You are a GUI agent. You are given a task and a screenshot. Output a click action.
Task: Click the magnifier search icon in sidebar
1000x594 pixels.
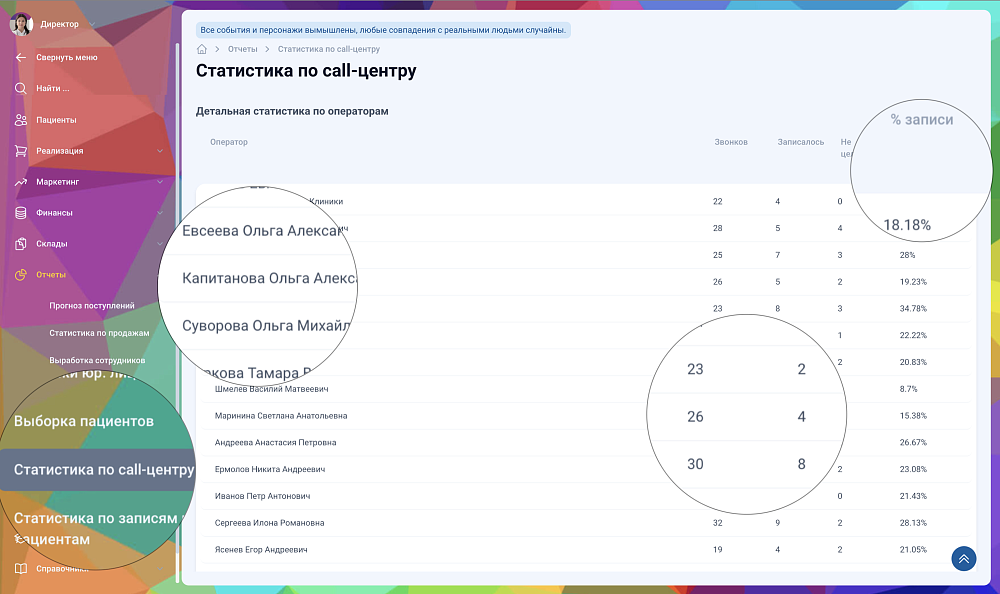point(21,89)
